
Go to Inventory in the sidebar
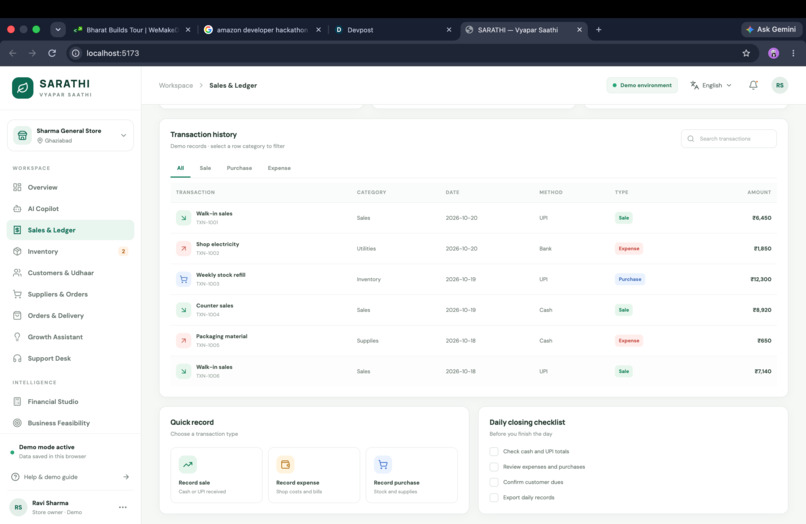[70, 251]
